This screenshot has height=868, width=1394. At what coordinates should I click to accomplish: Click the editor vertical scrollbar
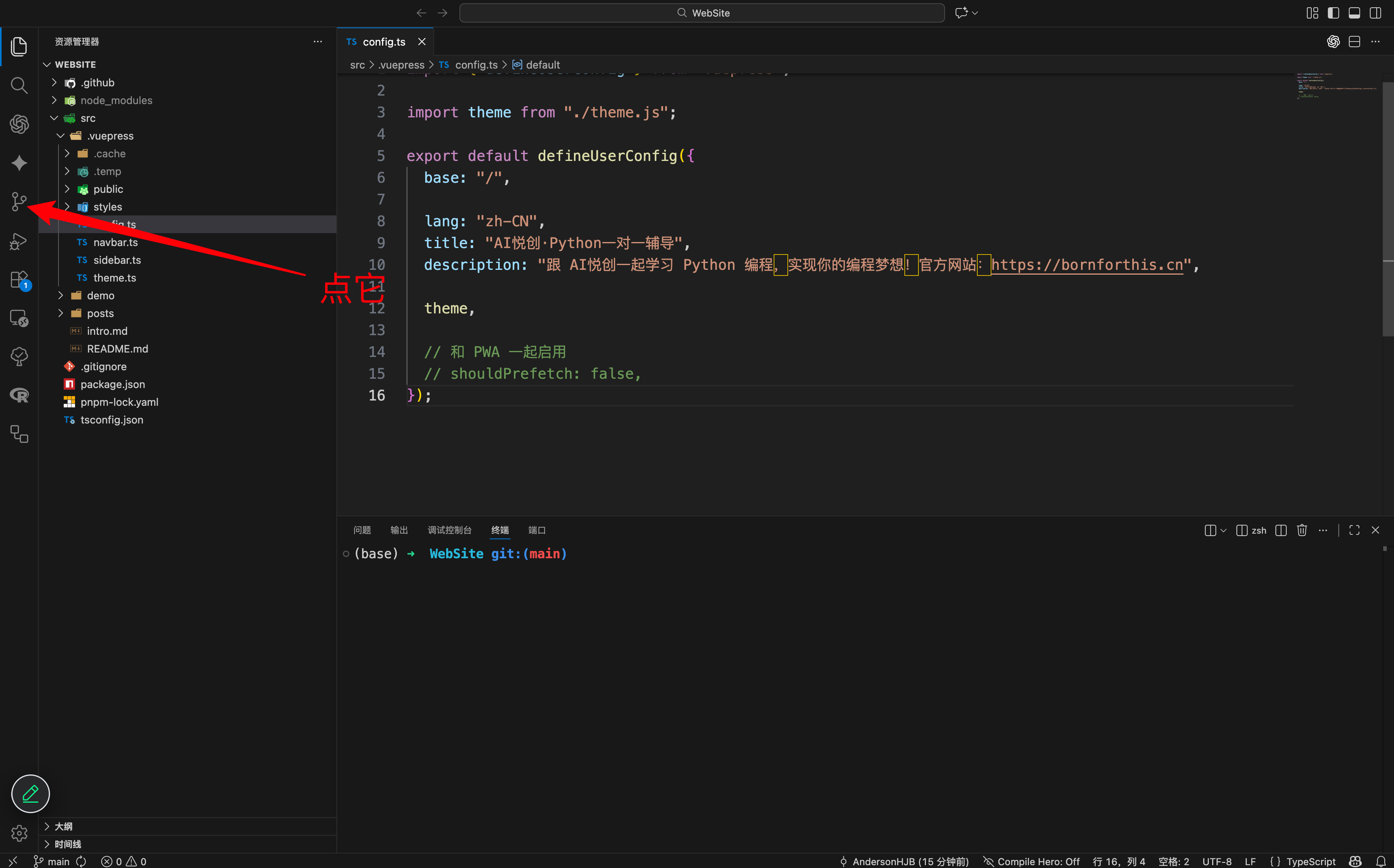(1388, 209)
